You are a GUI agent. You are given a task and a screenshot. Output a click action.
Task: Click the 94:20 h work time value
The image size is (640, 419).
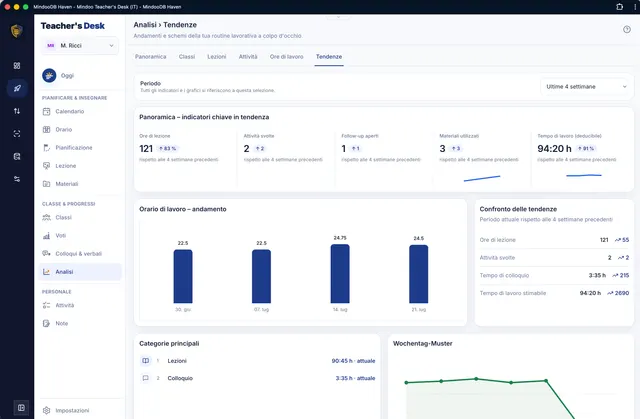coord(554,149)
